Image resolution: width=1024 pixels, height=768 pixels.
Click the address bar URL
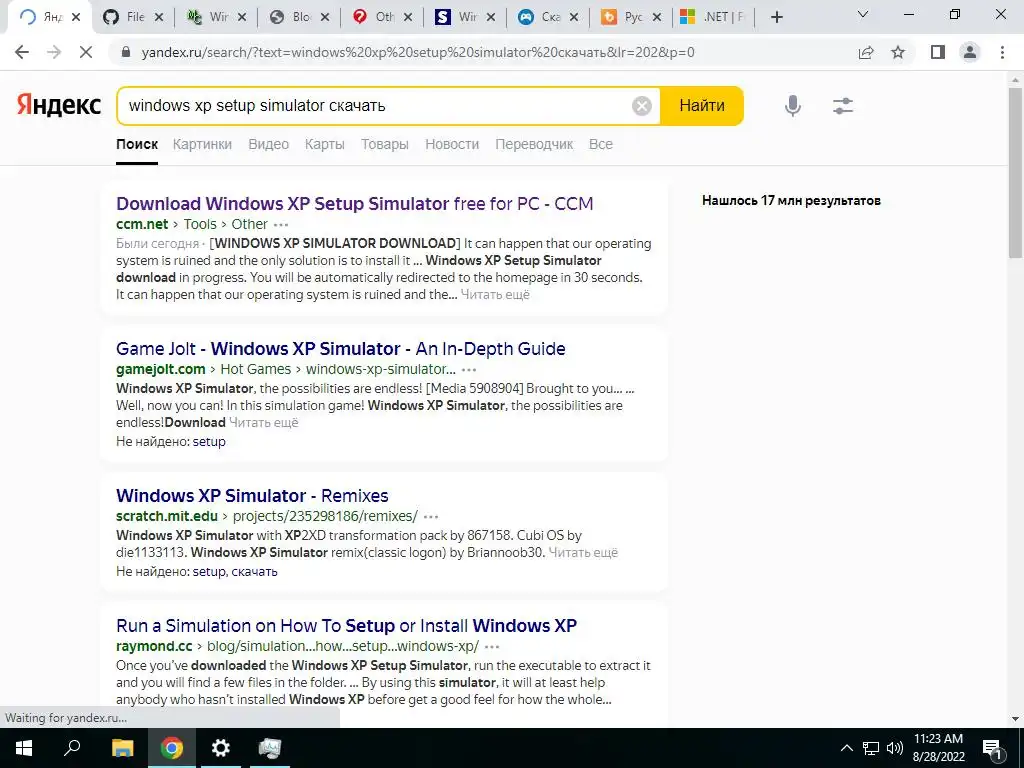[x=418, y=52]
